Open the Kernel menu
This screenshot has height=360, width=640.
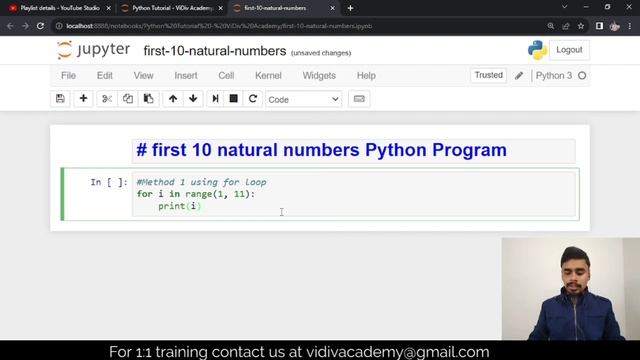click(268, 76)
